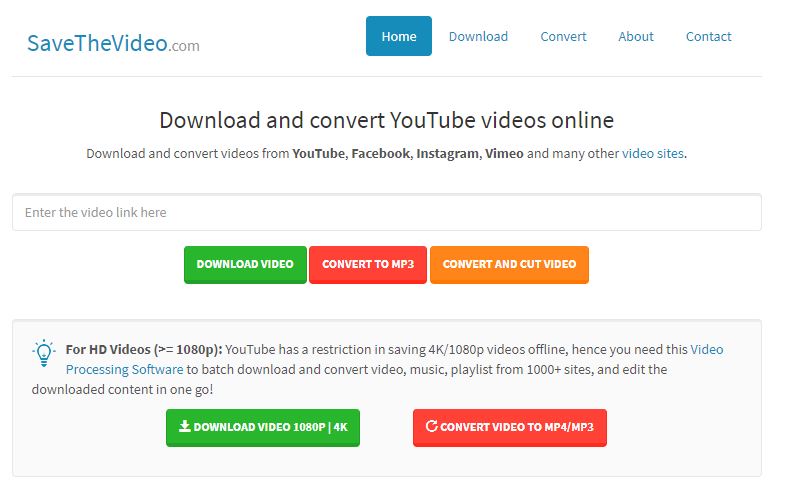Open the About page link
This screenshot has height=492, width=789.
(636, 36)
